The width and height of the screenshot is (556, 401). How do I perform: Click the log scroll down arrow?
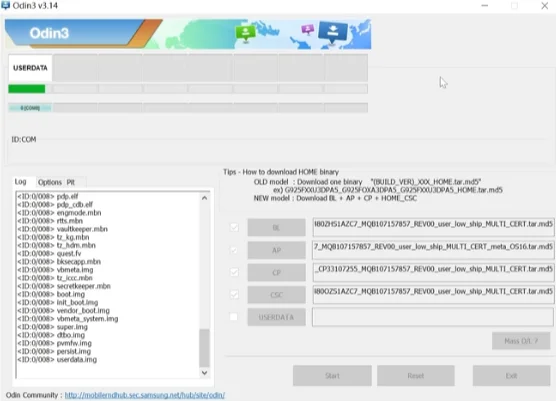(x=204, y=373)
